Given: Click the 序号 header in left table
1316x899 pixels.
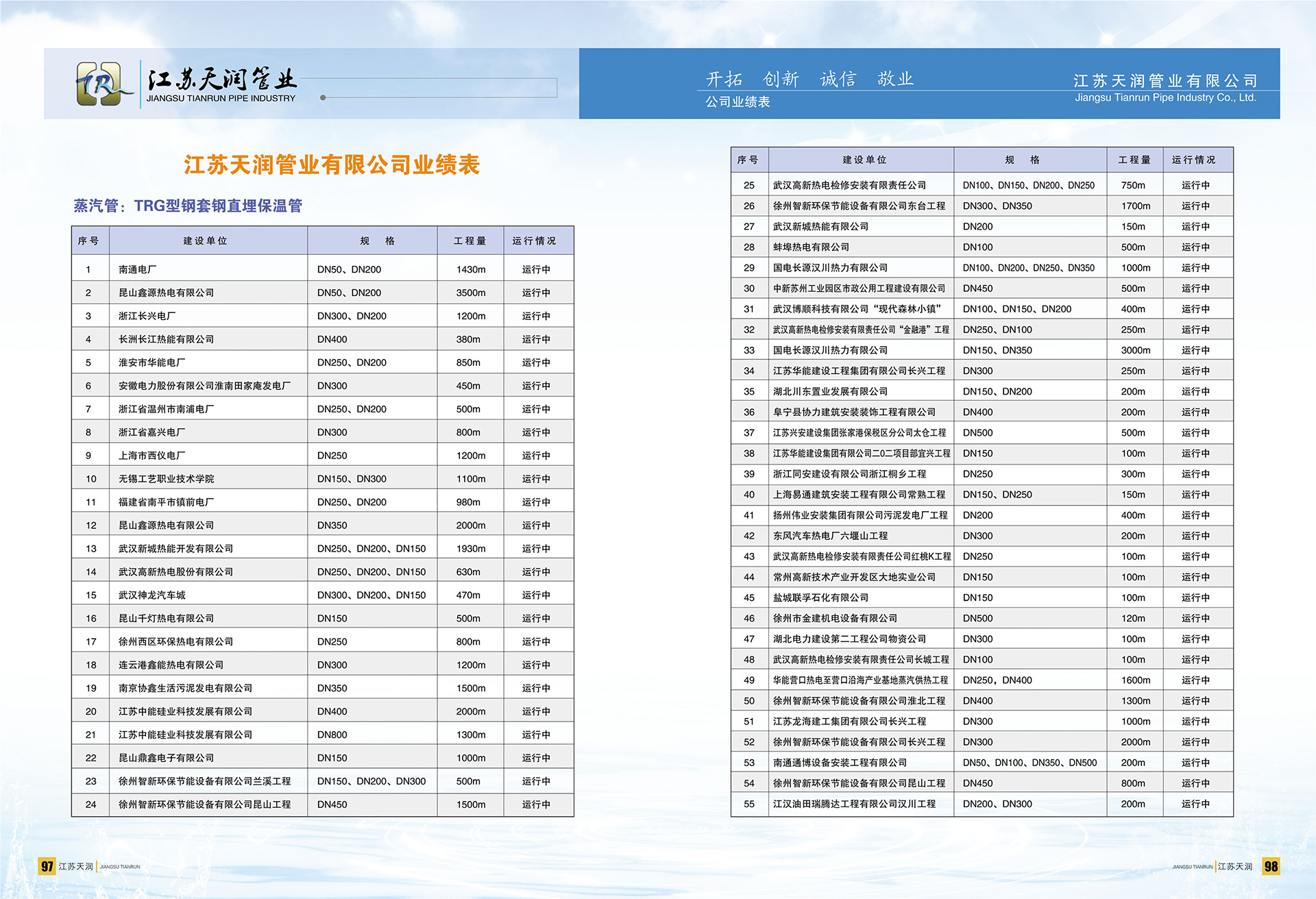Looking at the screenshot, I should (88, 241).
